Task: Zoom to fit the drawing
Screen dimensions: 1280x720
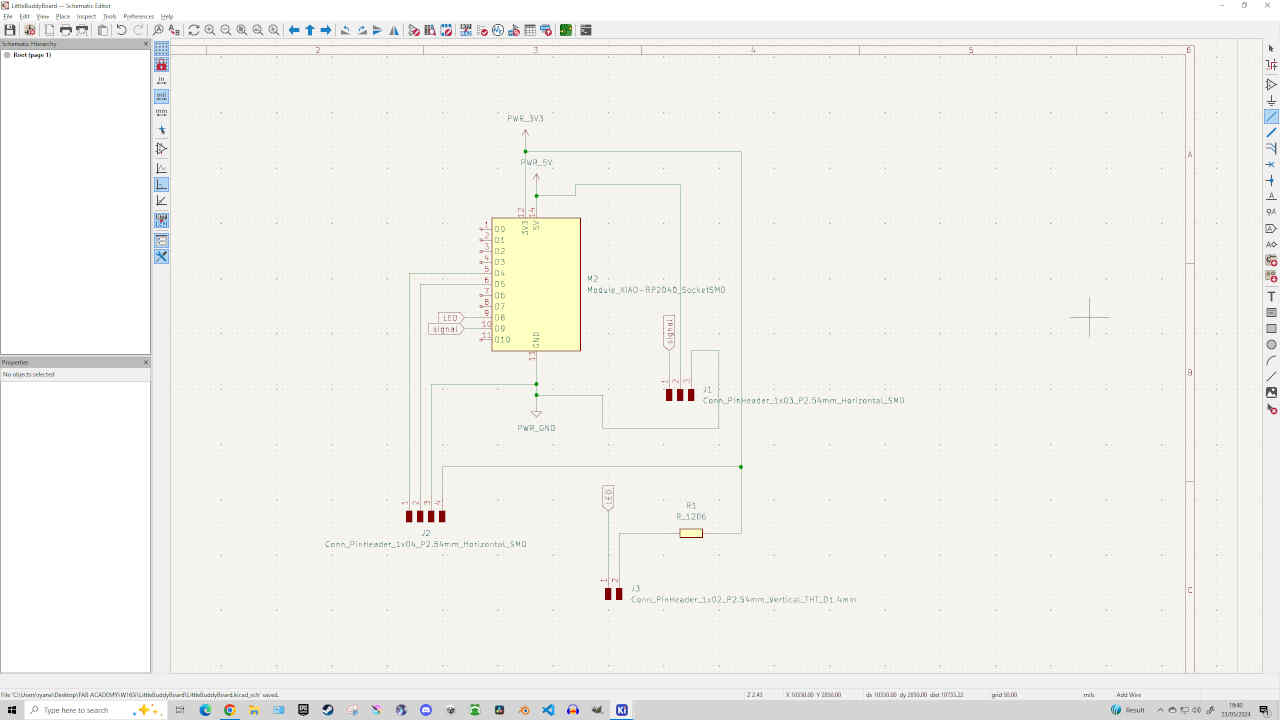Action: tap(242, 30)
